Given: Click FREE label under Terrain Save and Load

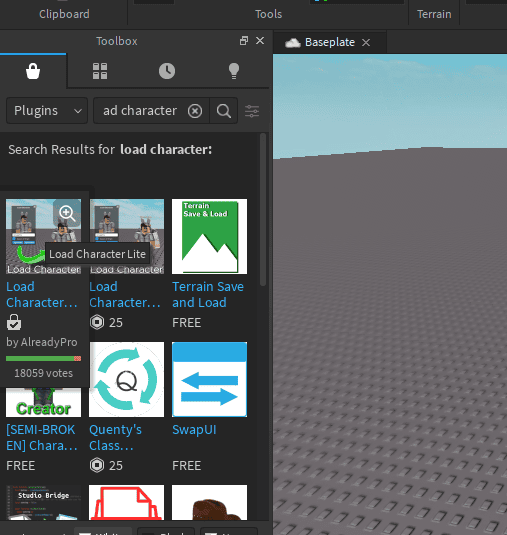Looking at the screenshot, I should [x=187, y=322].
